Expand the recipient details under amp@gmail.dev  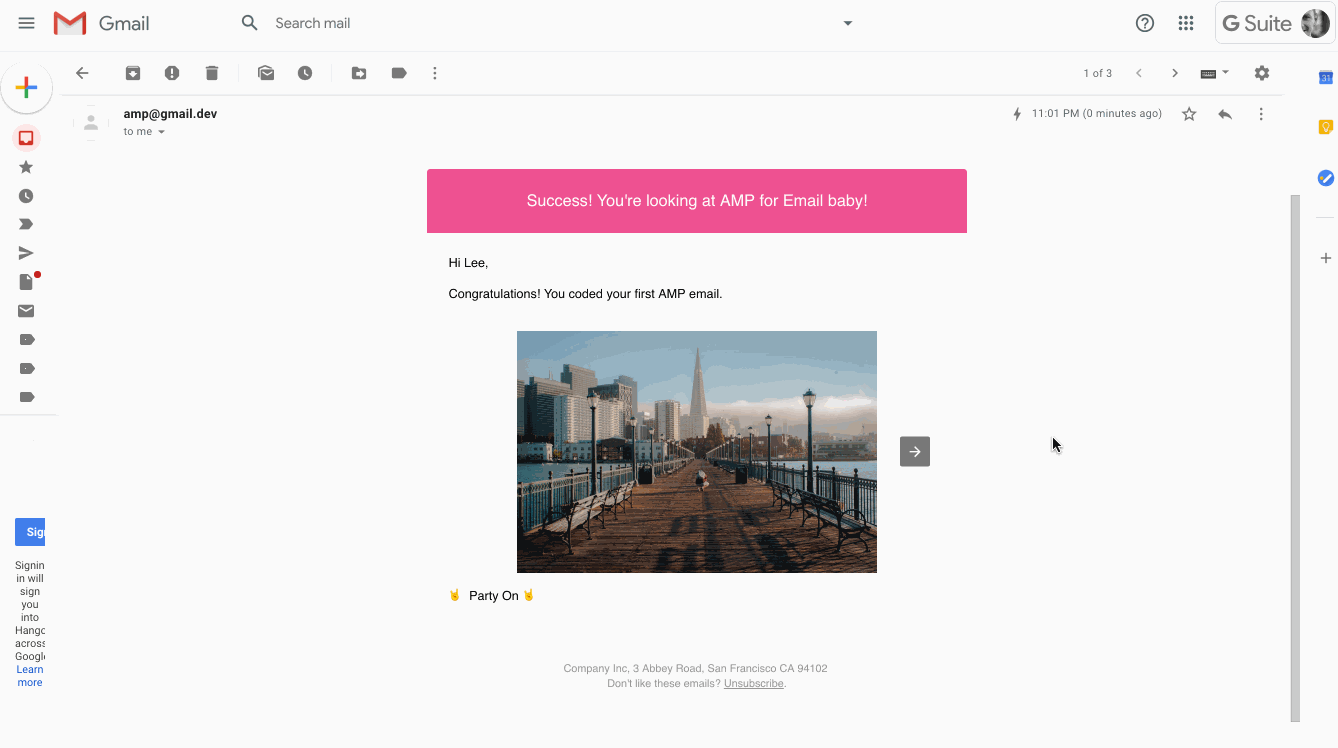[161, 131]
